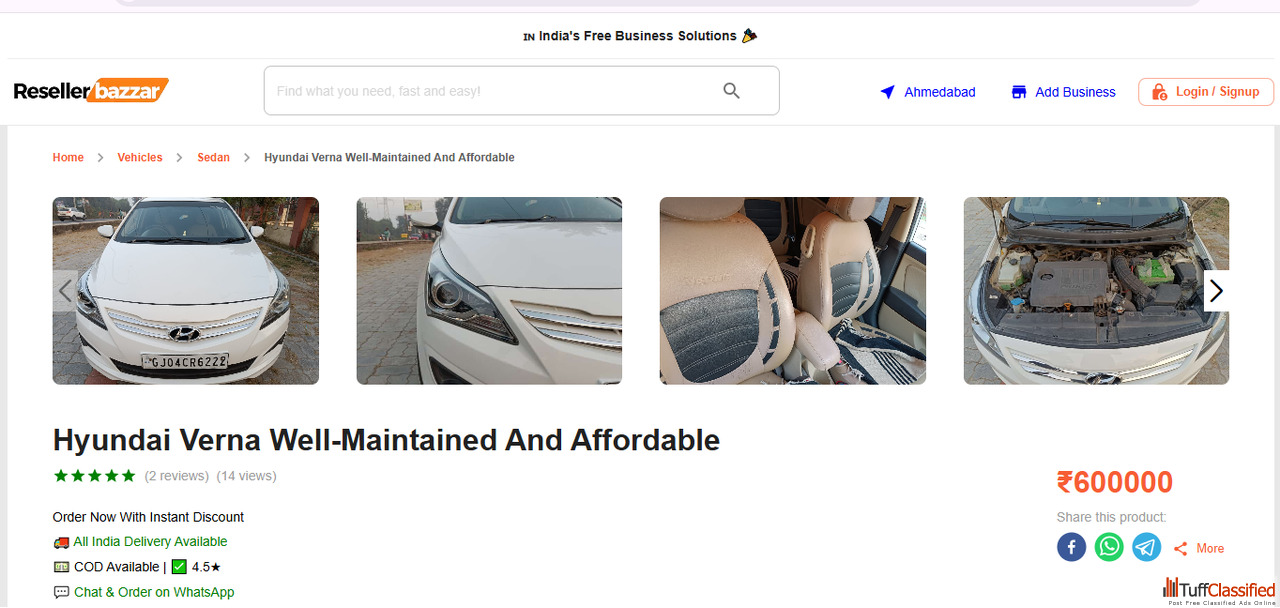Click the five-star rating
1280x608 pixels.
(94, 476)
